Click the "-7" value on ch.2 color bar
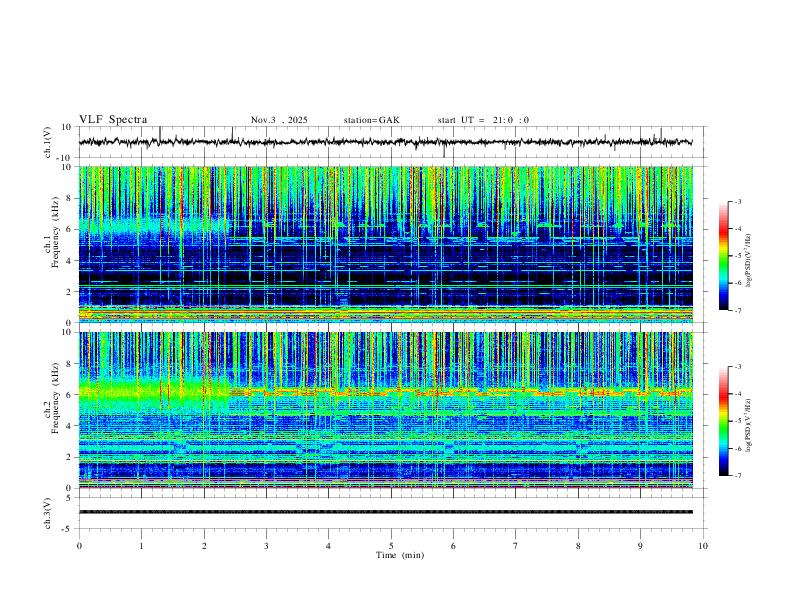Viewport: 792px width, 612px height. click(x=737, y=475)
